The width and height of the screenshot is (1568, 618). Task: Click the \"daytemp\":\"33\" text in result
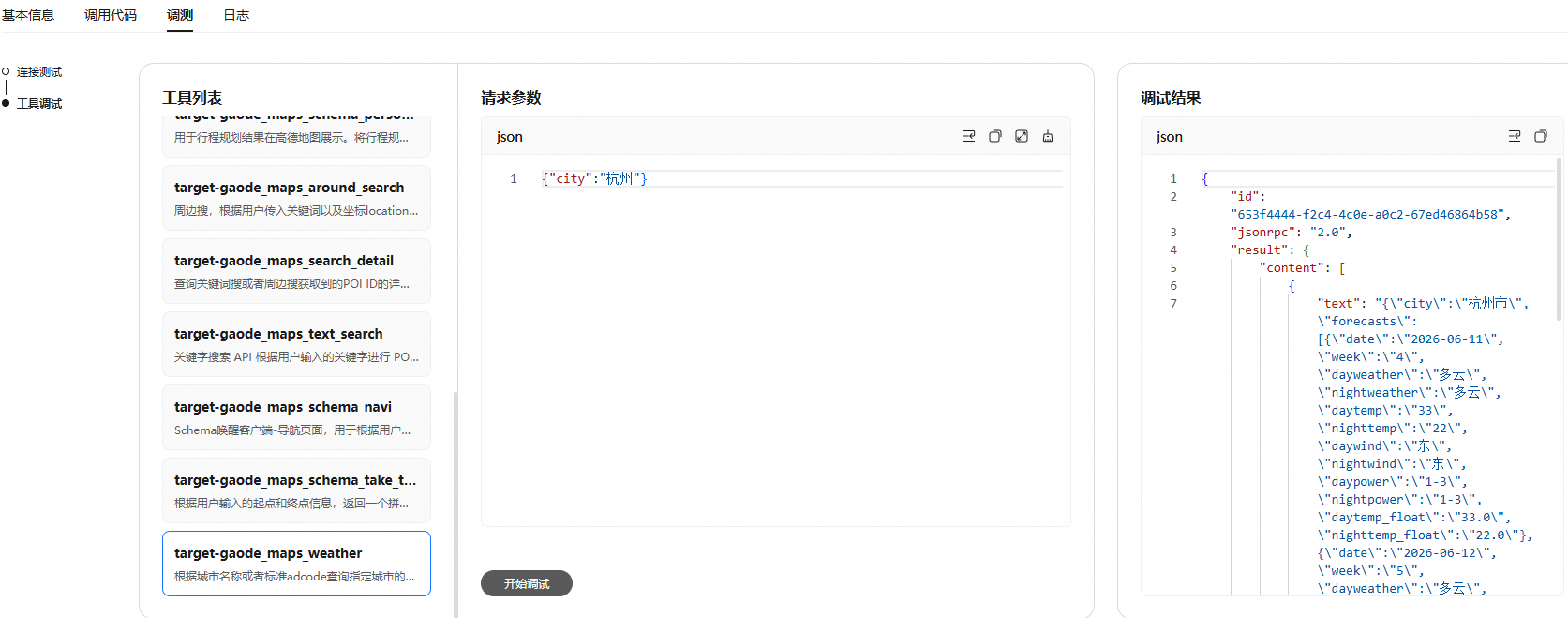1382,410
